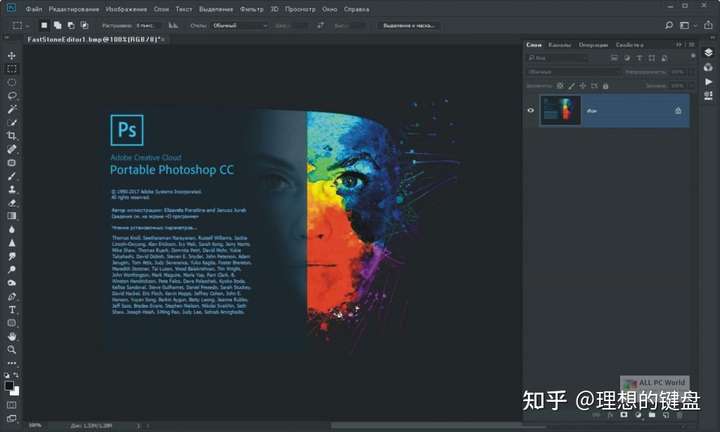
Task: Select the Type (T) tool
Action: click(12, 309)
